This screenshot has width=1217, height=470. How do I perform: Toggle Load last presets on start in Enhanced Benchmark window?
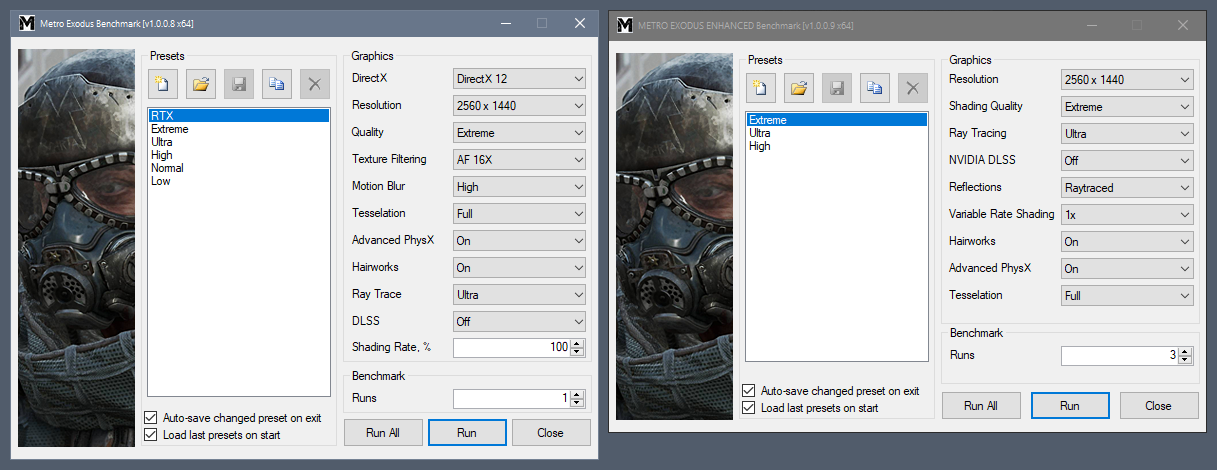click(x=749, y=408)
